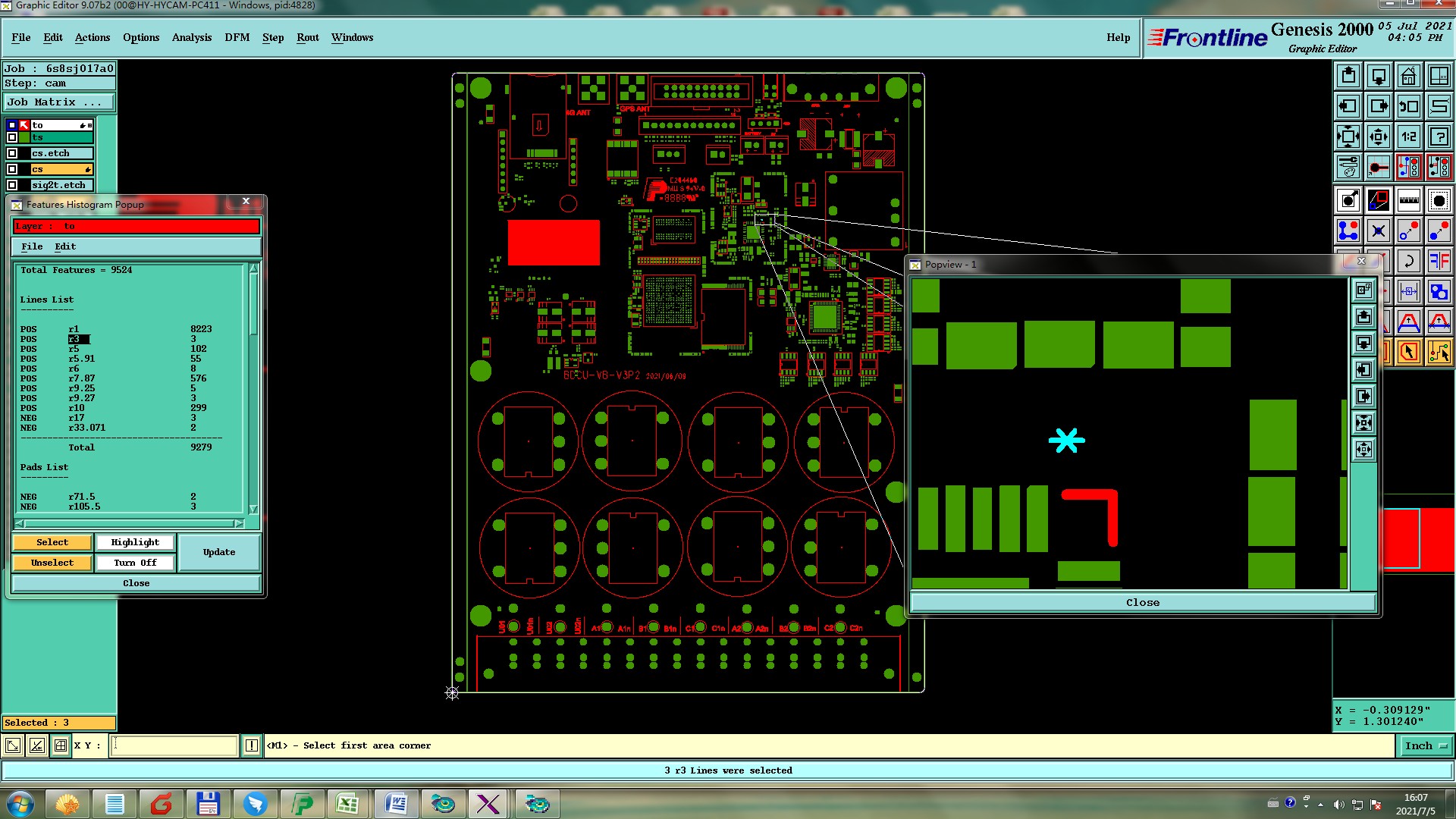Screen dimensions: 1456x819
Task: Toggle display checkbox for ts layer
Action: [x=12, y=137]
